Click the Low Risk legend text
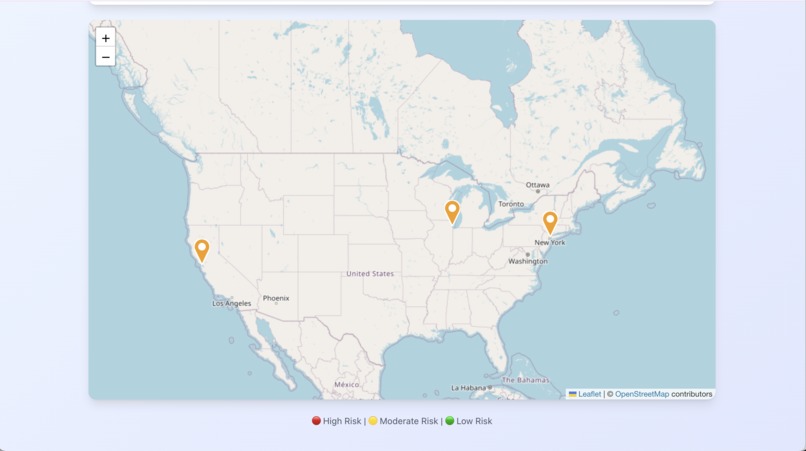This screenshot has height=451, width=806. [x=474, y=421]
